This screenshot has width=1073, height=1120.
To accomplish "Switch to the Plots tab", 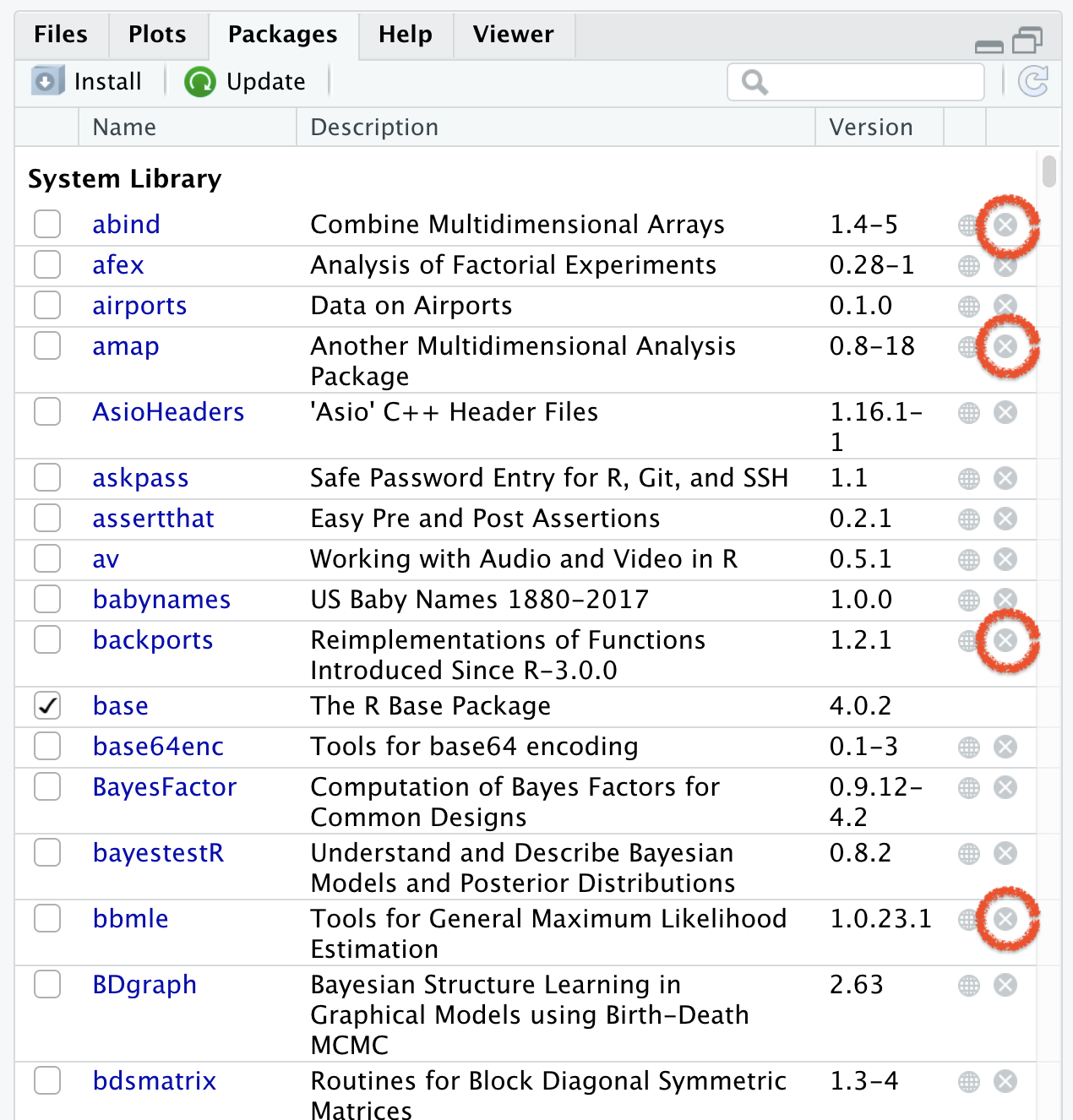I will click(x=157, y=35).
